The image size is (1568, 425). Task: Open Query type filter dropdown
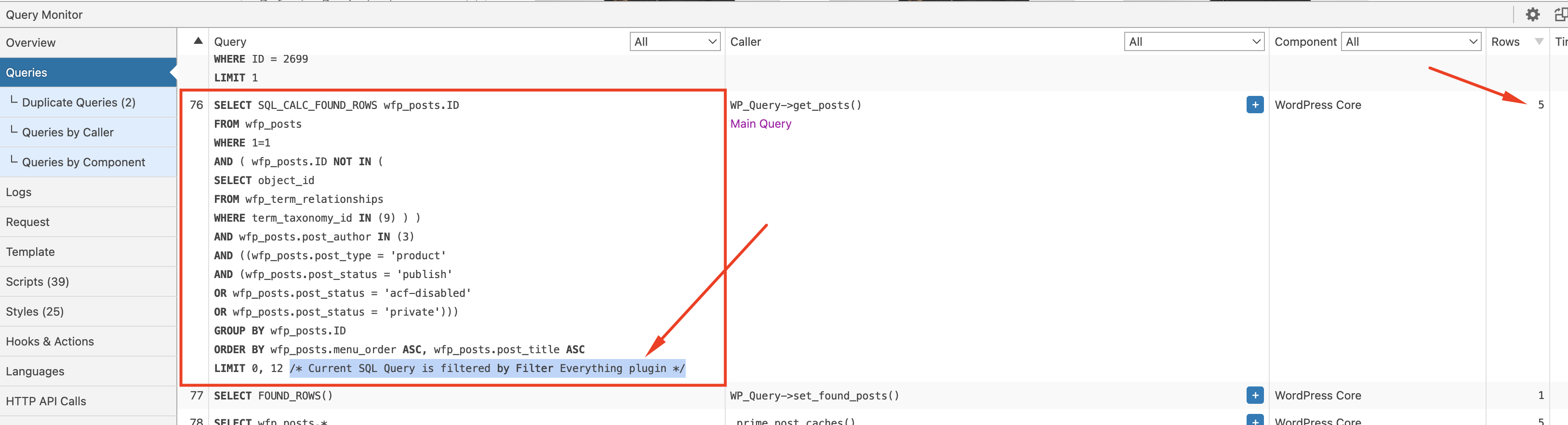point(675,41)
